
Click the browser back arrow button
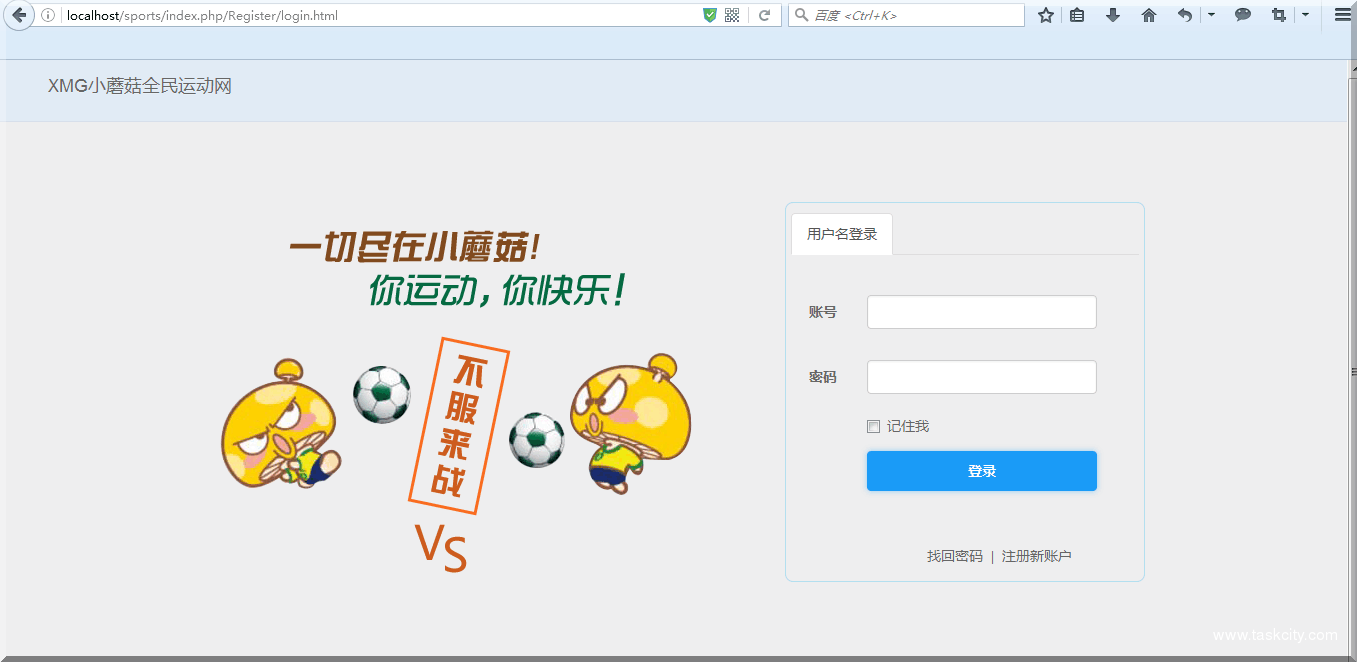click(18, 15)
